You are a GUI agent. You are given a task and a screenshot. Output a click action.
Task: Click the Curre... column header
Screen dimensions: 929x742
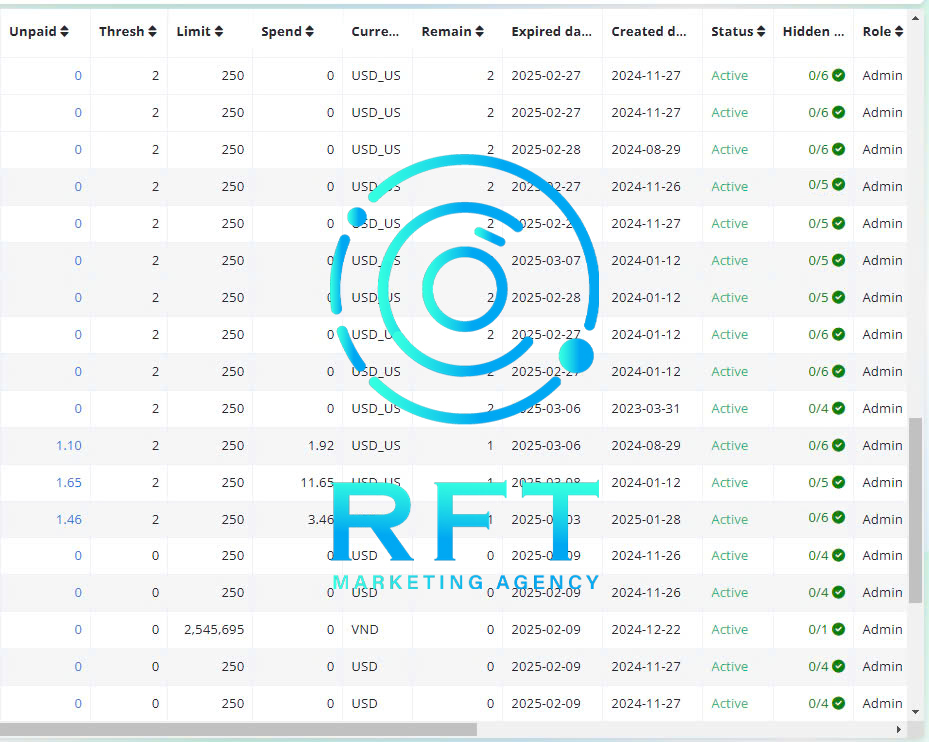coord(375,31)
